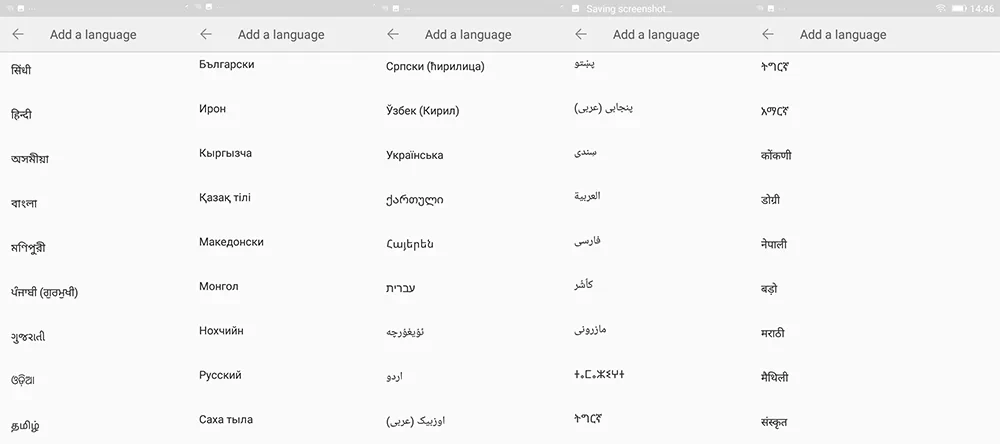Screen dimensions: 1000x444
Task: Pick Монгол from the list
Action: (219, 286)
